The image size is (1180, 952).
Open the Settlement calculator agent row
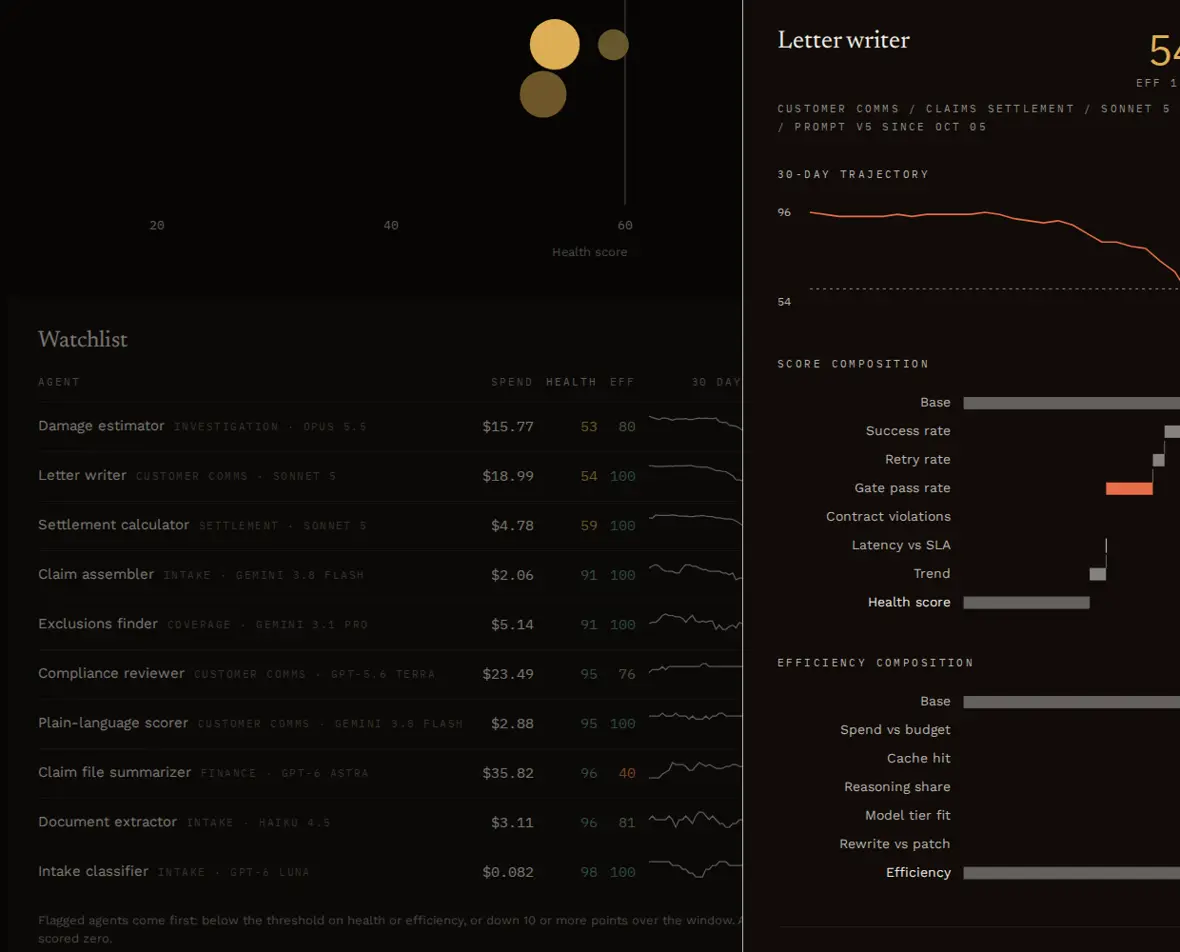(390, 525)
